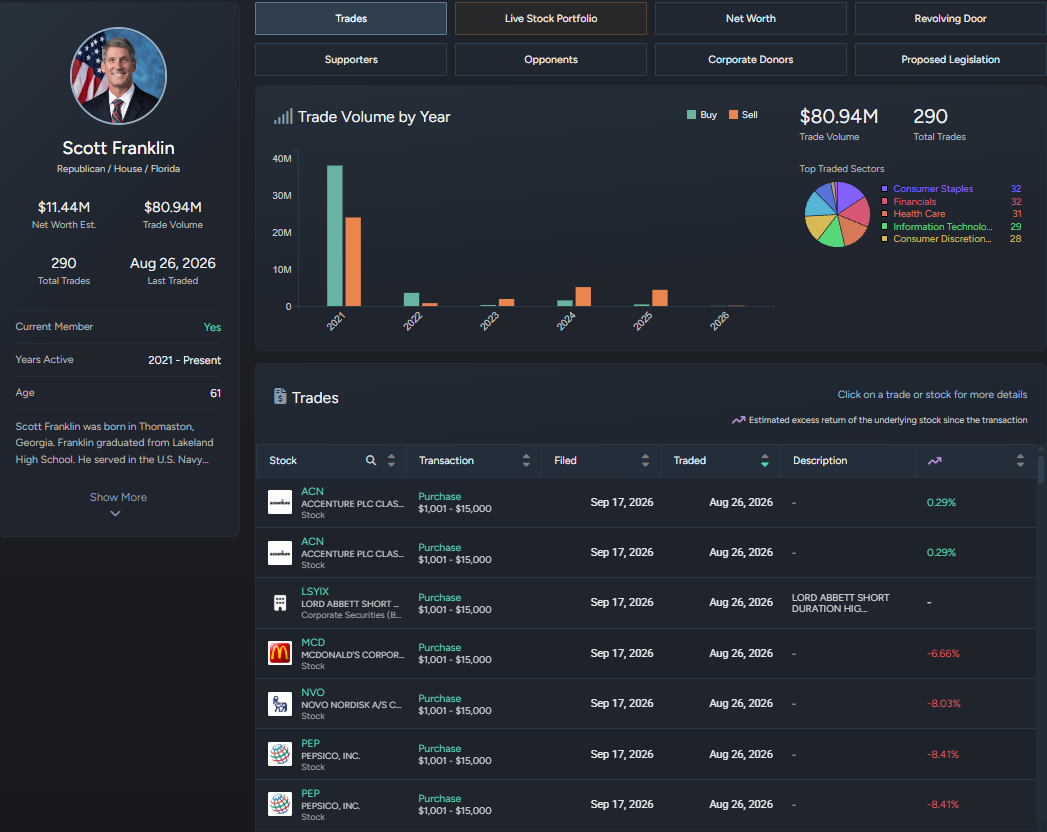Open the Net Worth tab

click(x=751, y=19)
